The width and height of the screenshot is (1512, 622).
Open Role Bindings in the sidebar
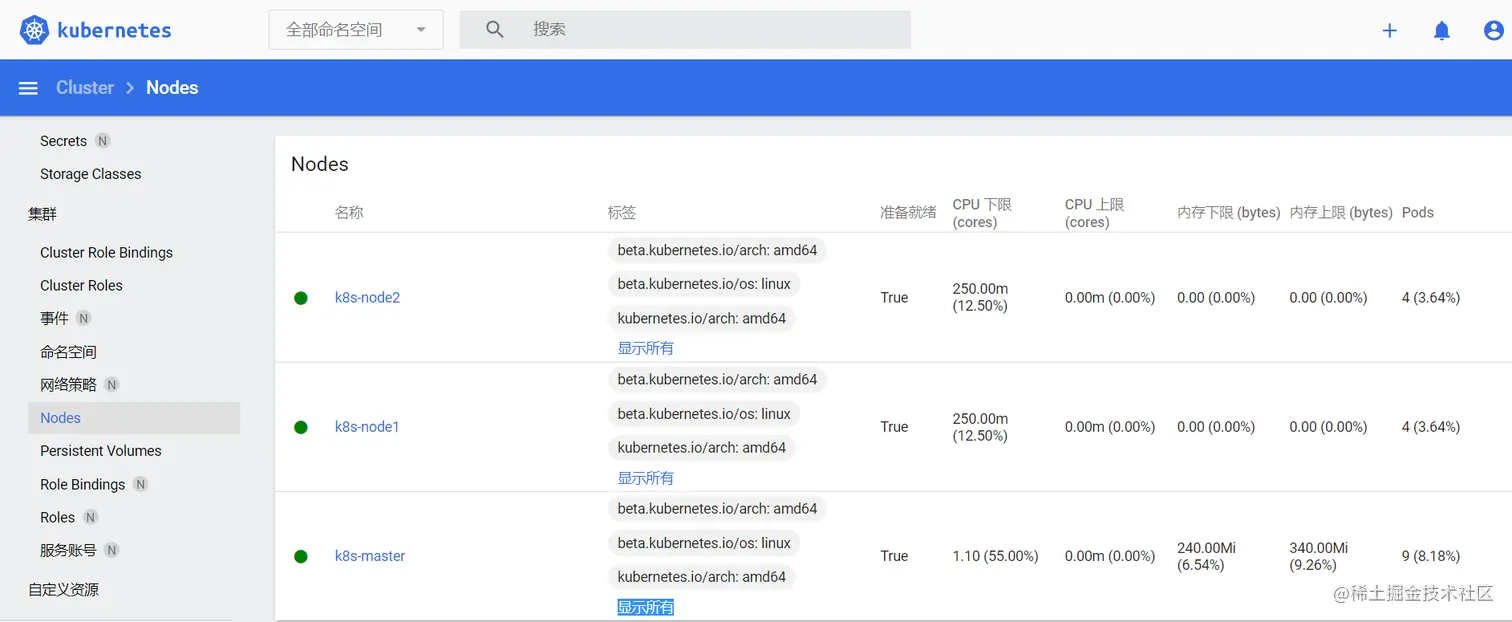click(82, 484)
